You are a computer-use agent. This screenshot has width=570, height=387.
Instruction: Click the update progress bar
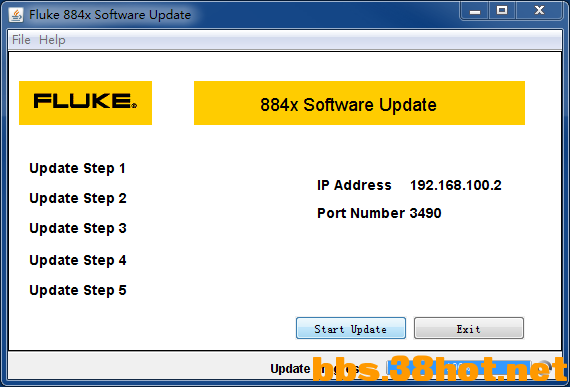459,368
